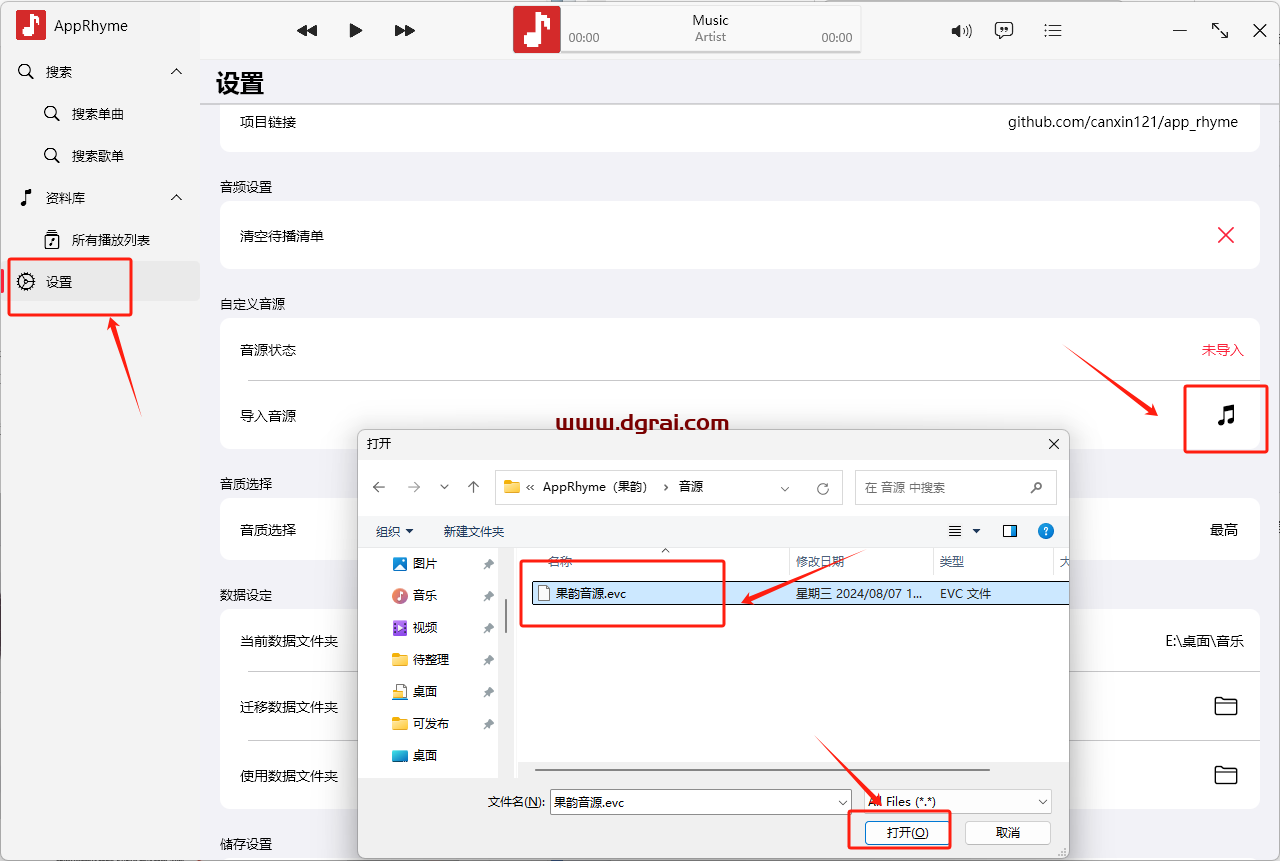Open the file name combo dropdown arrow
This screenshot has height=861, width=1280.
click(843, 802)
